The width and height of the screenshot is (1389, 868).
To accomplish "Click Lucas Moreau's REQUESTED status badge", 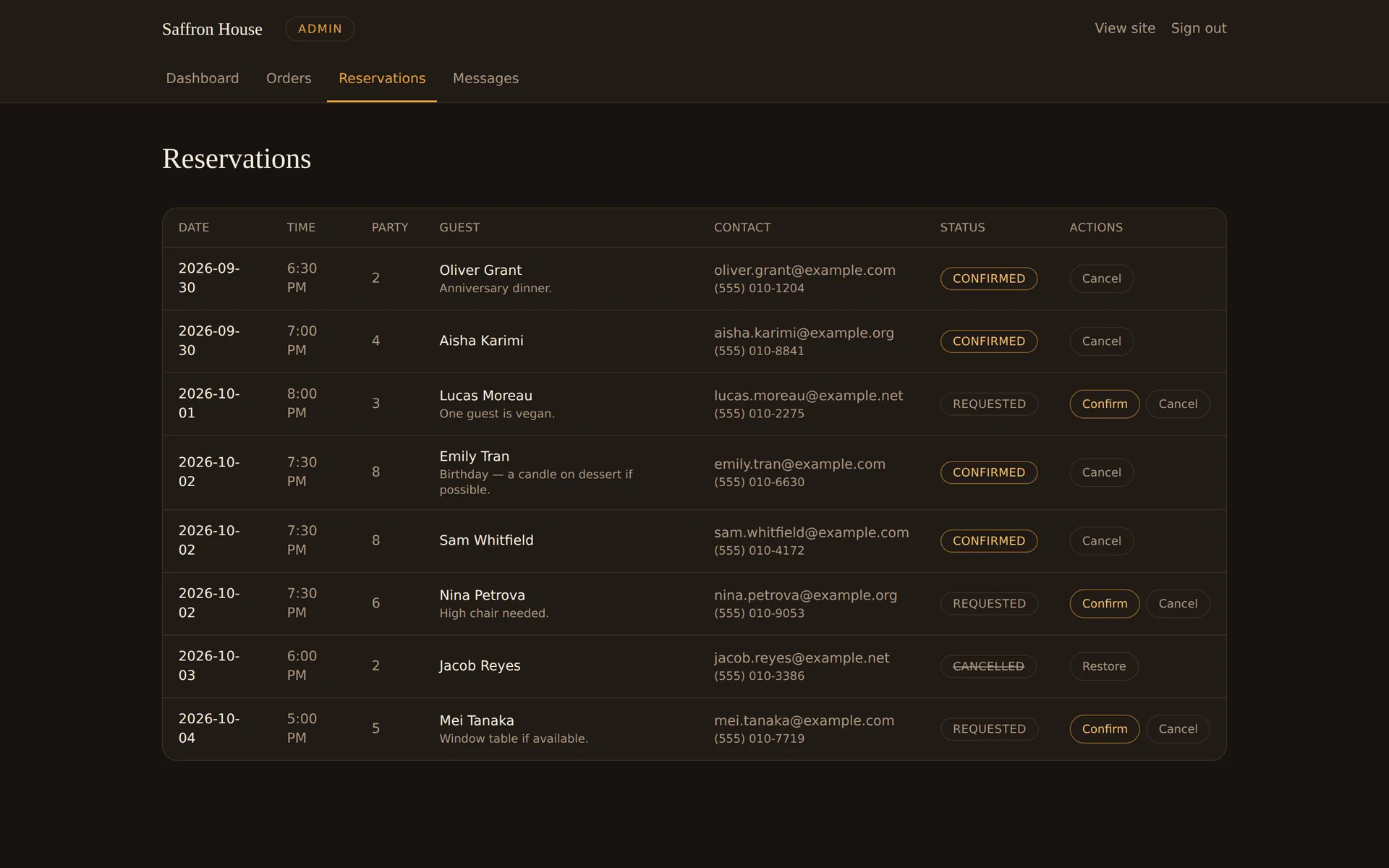I will tap(989, 404).
